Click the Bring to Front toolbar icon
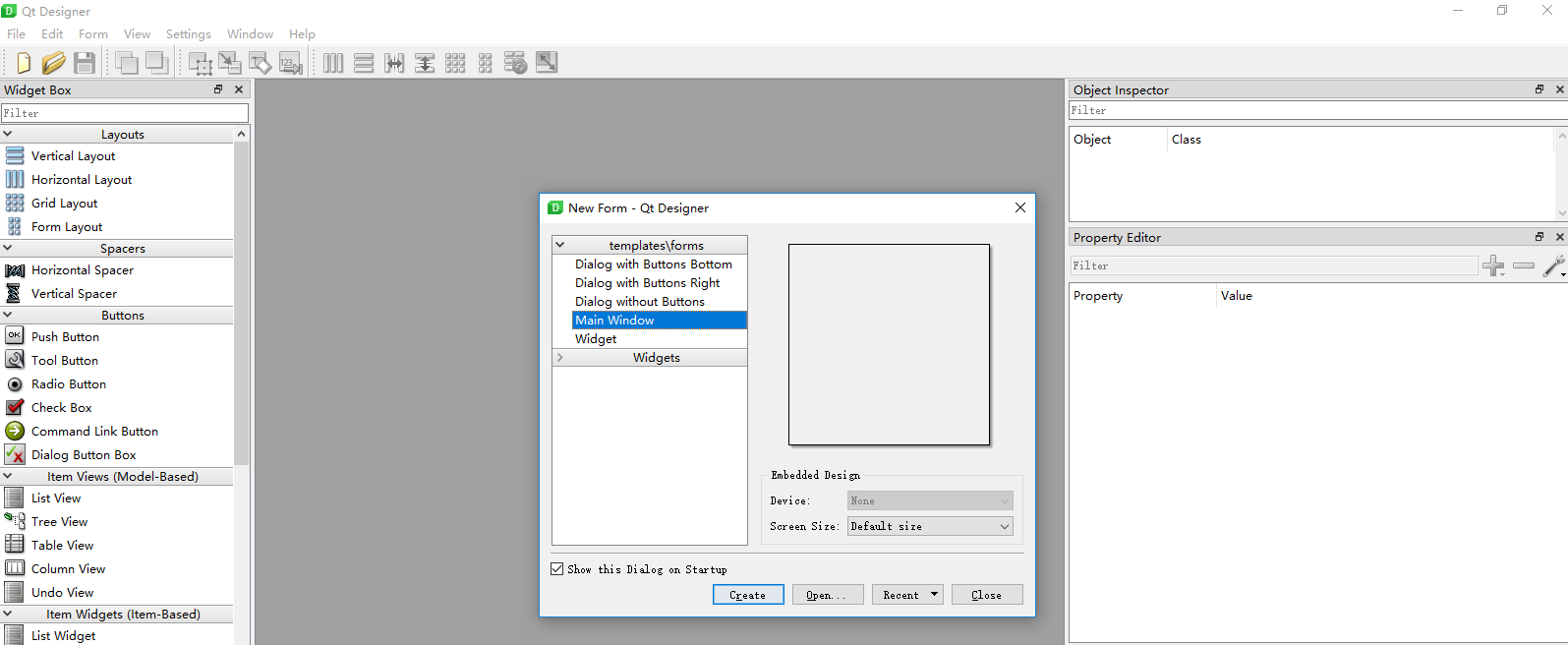The width and height of the screenshot is (1568, 645). tap(156, 63)
